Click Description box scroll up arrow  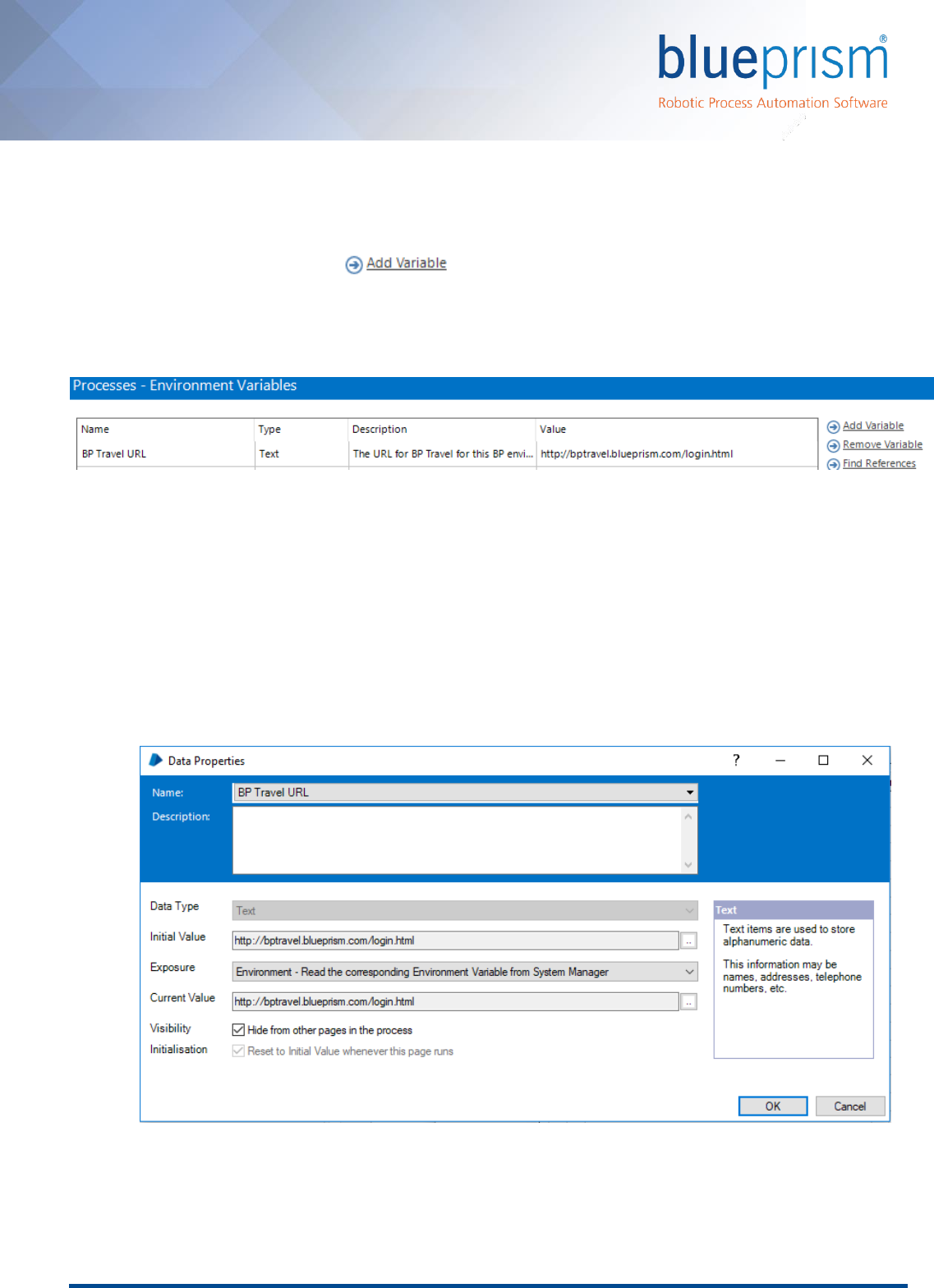point(688,816)
